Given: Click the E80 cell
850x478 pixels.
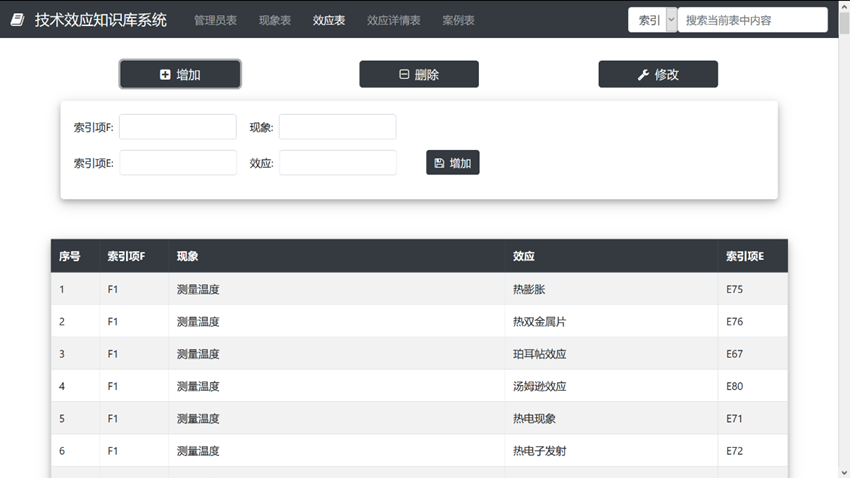Looking at the screenshot, I should 752,386.
